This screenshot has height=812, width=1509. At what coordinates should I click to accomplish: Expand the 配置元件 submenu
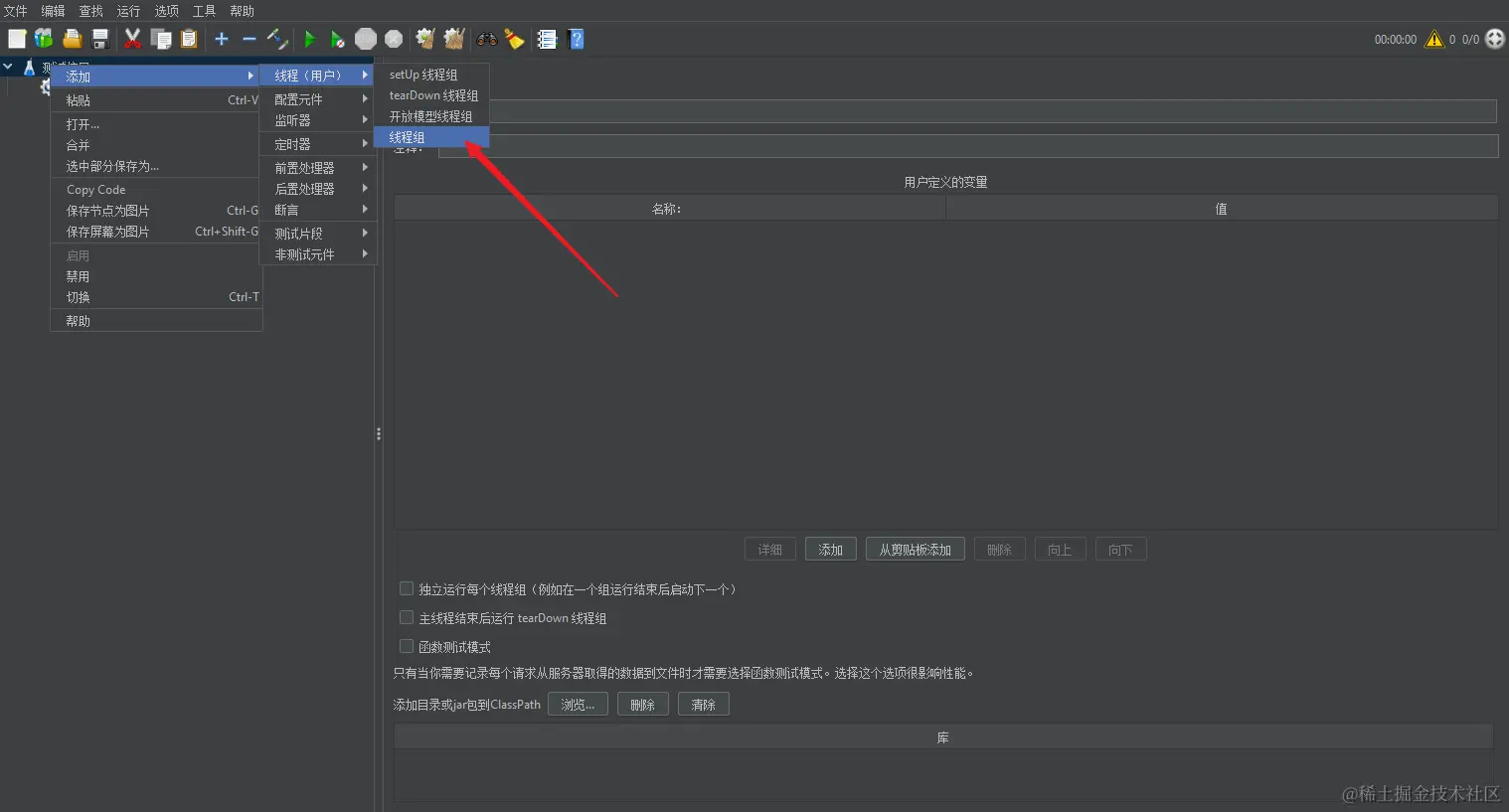pos(316,99)
